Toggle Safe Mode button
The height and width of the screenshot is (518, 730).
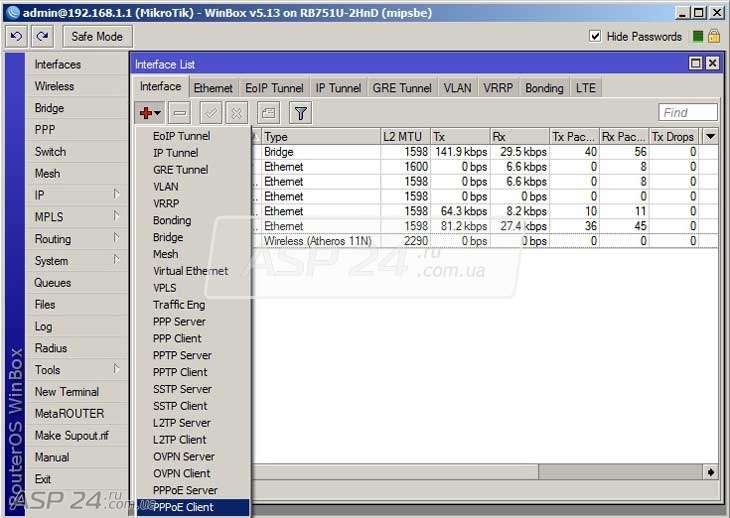[x=97, y=36]
